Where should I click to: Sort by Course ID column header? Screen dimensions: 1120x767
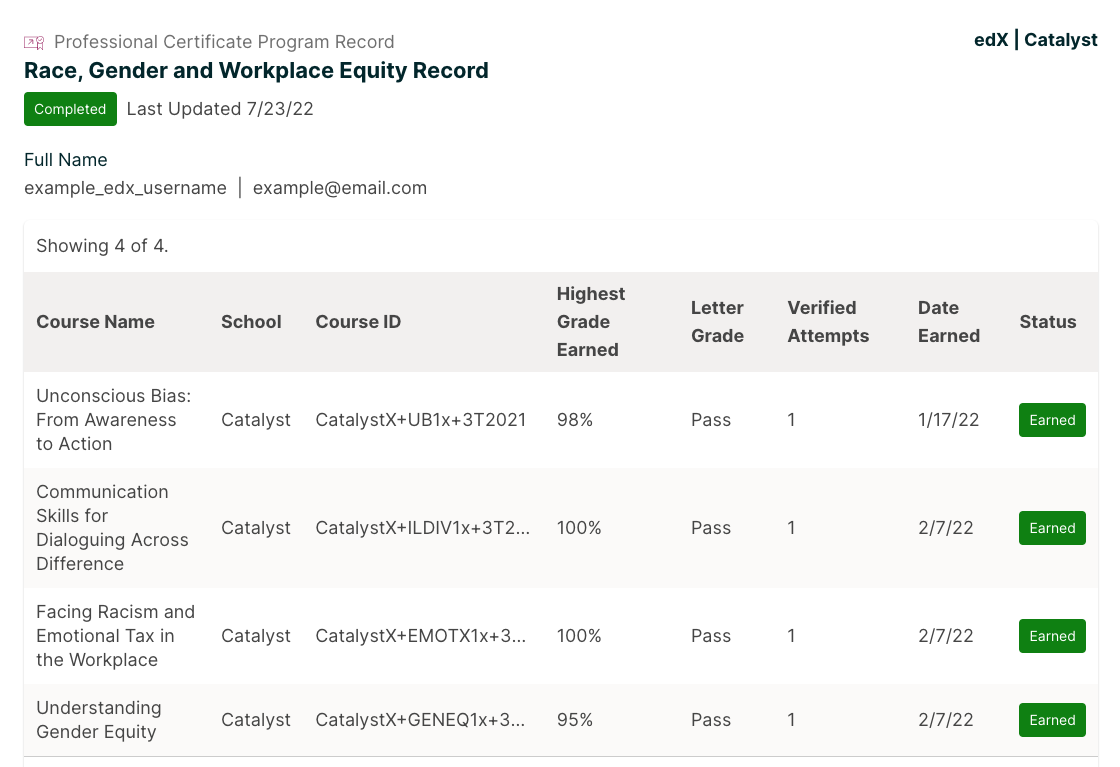pos(358,322)
